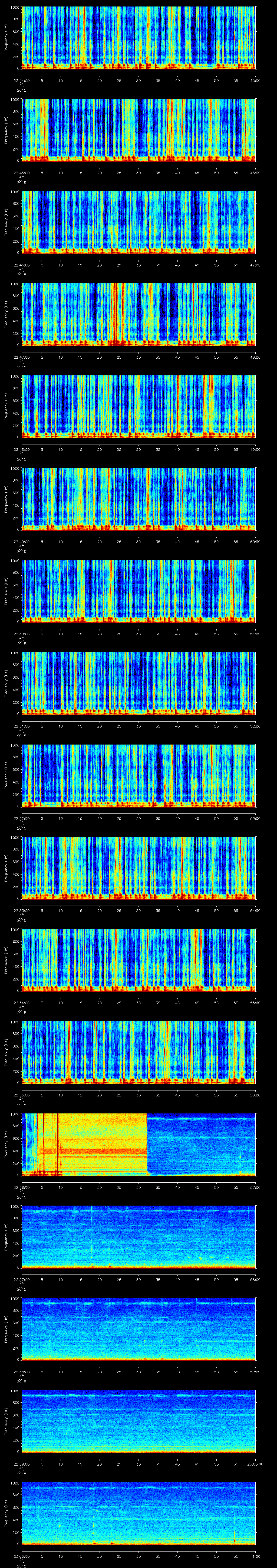Open the spectrogram panel beginning at 22:50:00
Image resolution: width=277 pixels, height=1568 pixels.
click(x=139, y=592)
